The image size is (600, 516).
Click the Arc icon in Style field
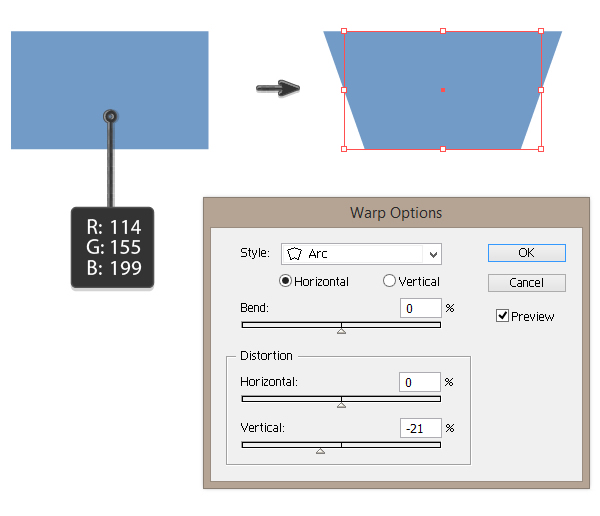coord(294,254)
